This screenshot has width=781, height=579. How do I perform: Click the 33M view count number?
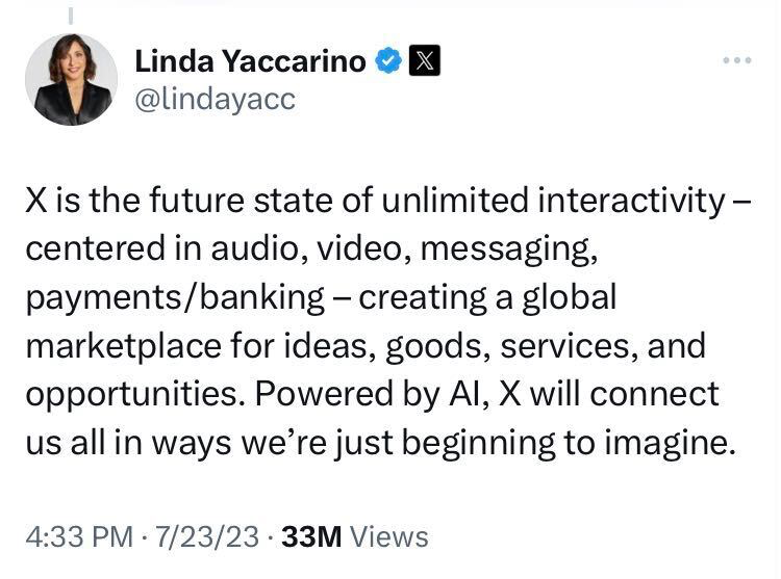tap(311, 537)
